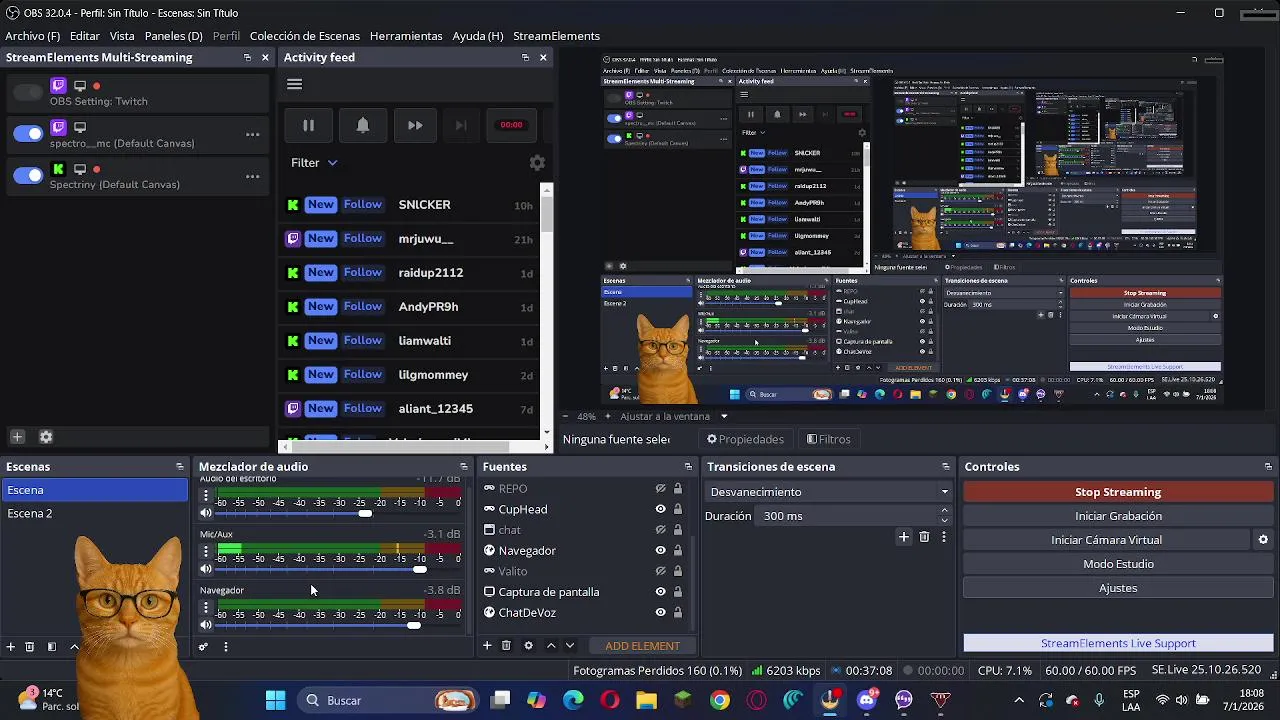Open the Herramientas menu
Screen dimensions: 1280x720
coord(406,36)
